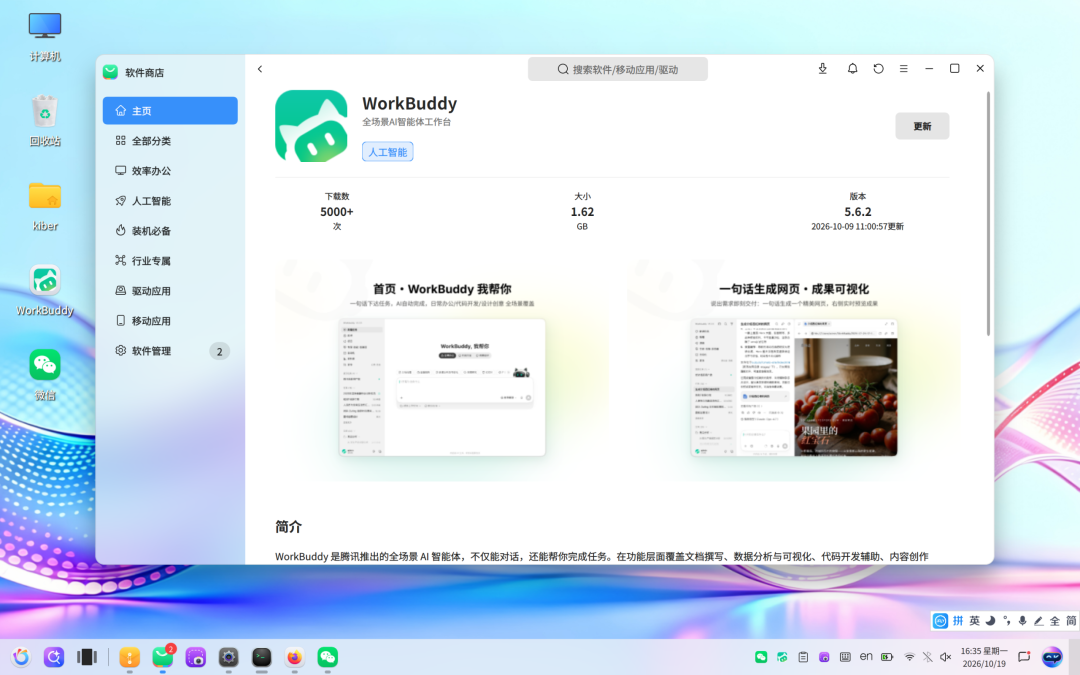Switch to the 移动应用 section
This screenshot has width=1080, height=675.
170,320
